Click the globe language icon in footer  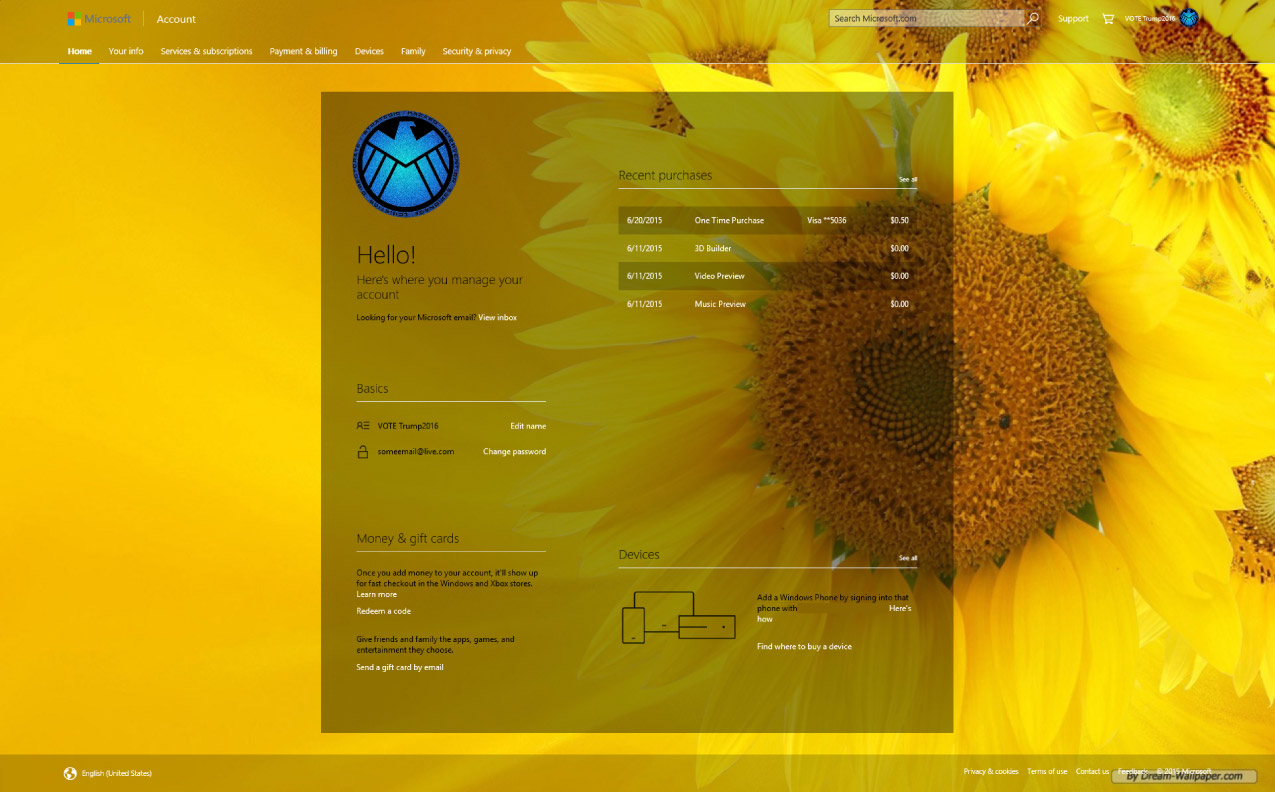click(x=69, y=772)
